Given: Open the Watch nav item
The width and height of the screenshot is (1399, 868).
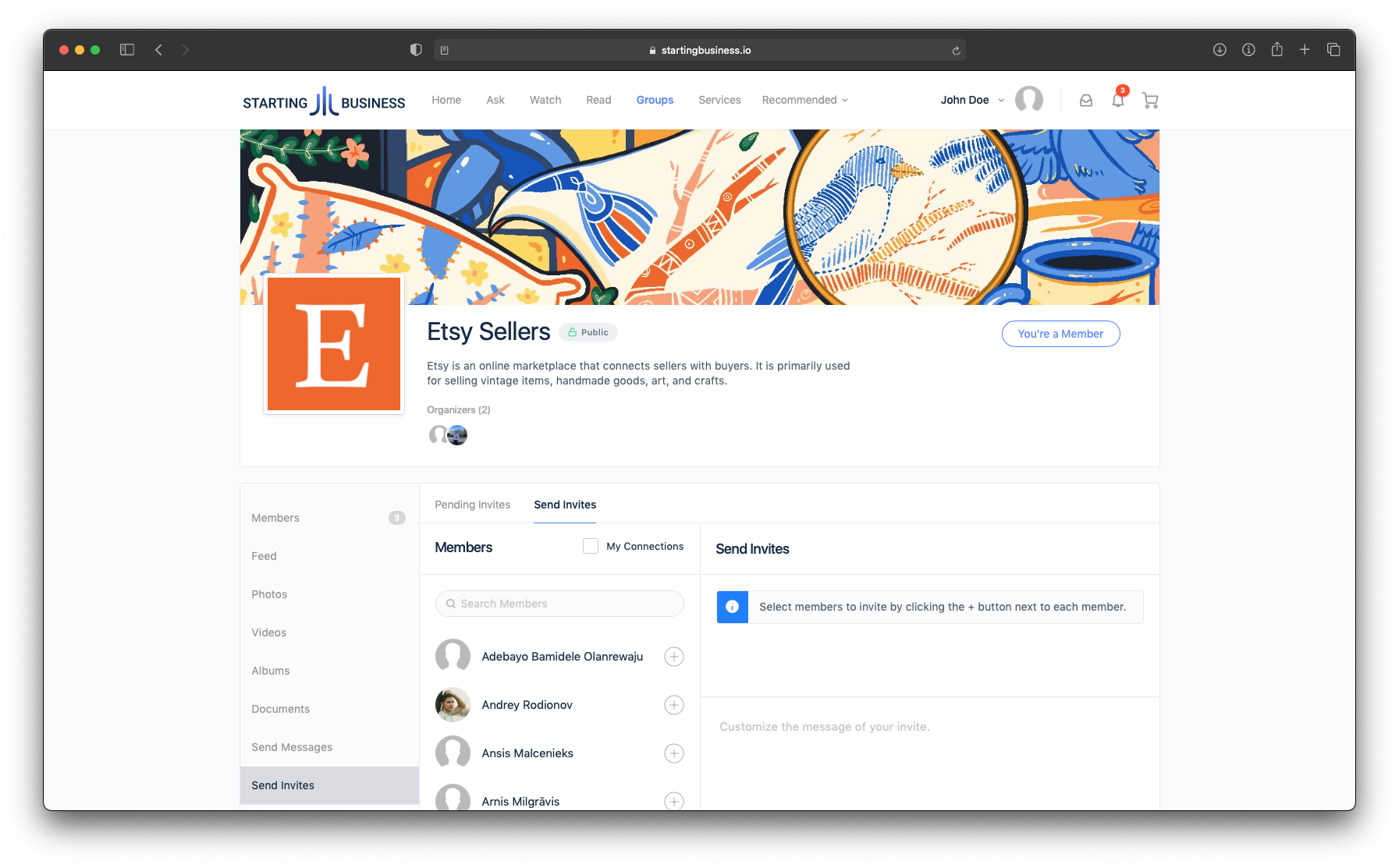Looking at the screenshot, I should [x=545, y=100].
